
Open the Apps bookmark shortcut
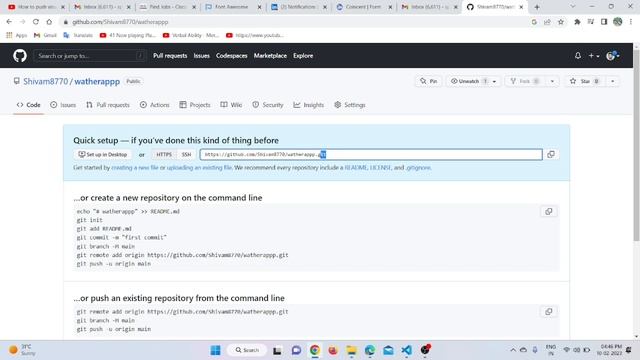(x=17, y=35)
